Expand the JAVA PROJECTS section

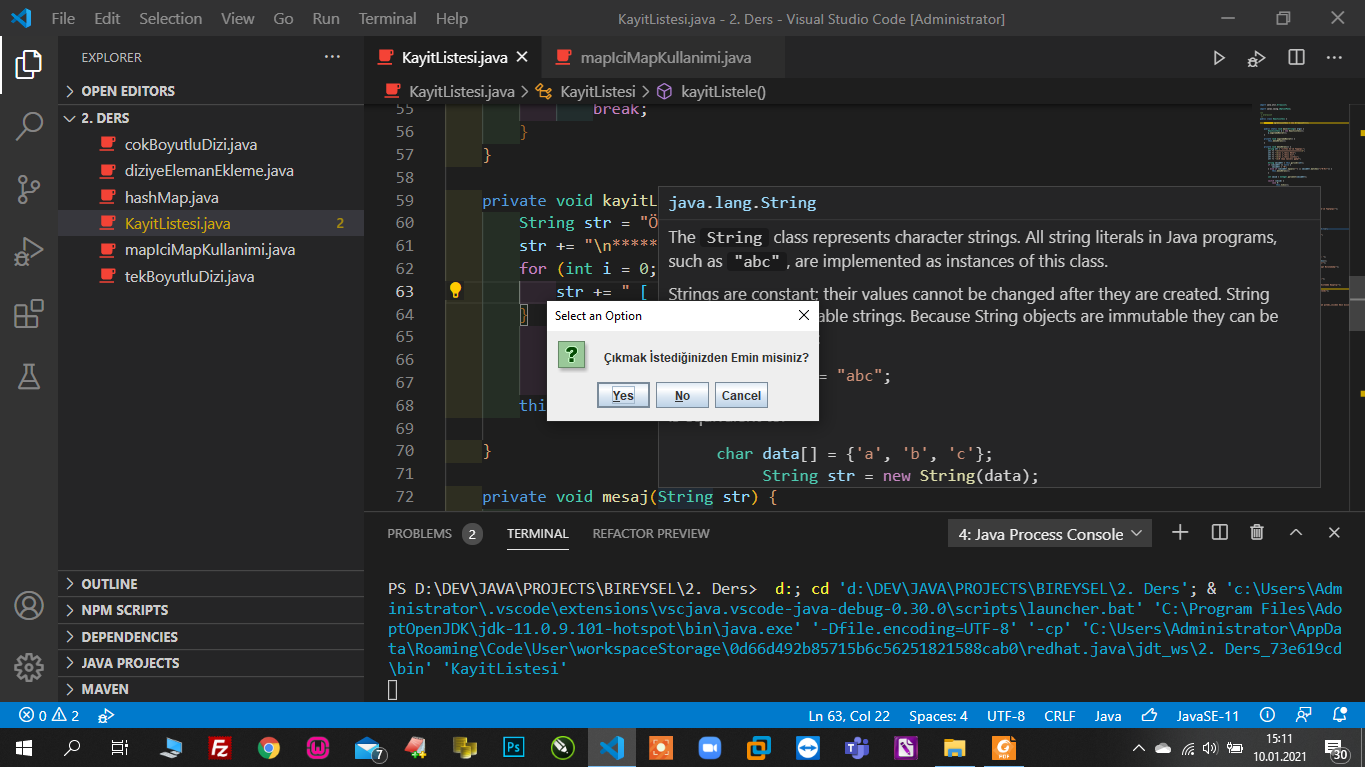[x=130, y=663]
